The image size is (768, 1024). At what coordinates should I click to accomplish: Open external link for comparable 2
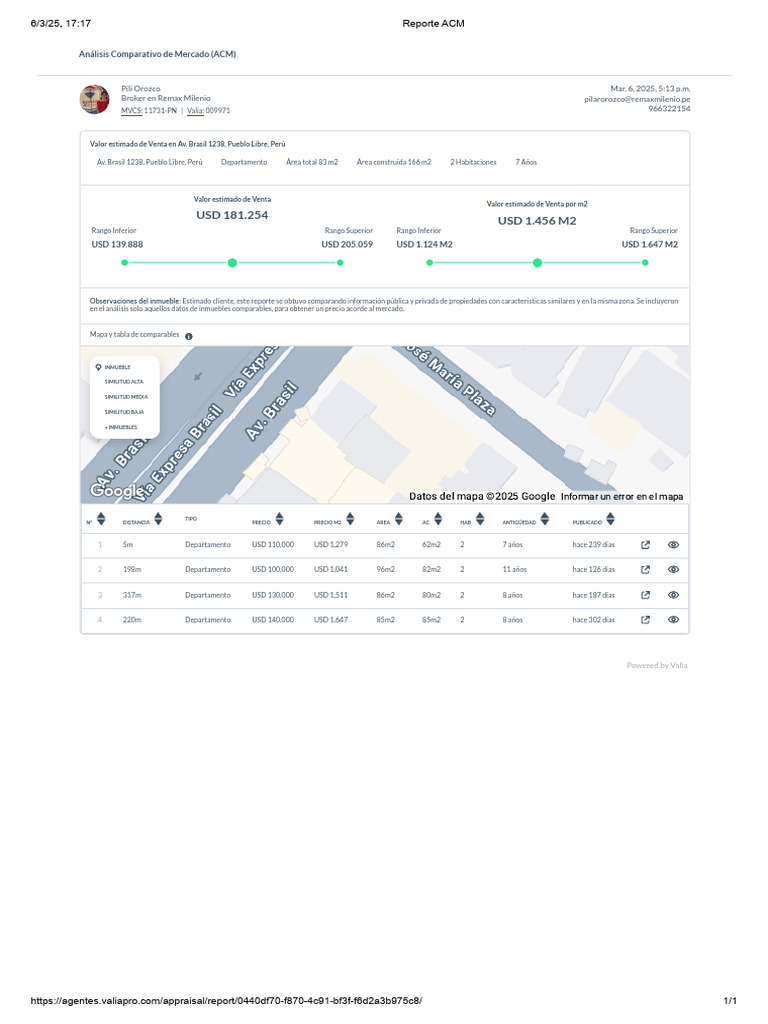[645, 570]
